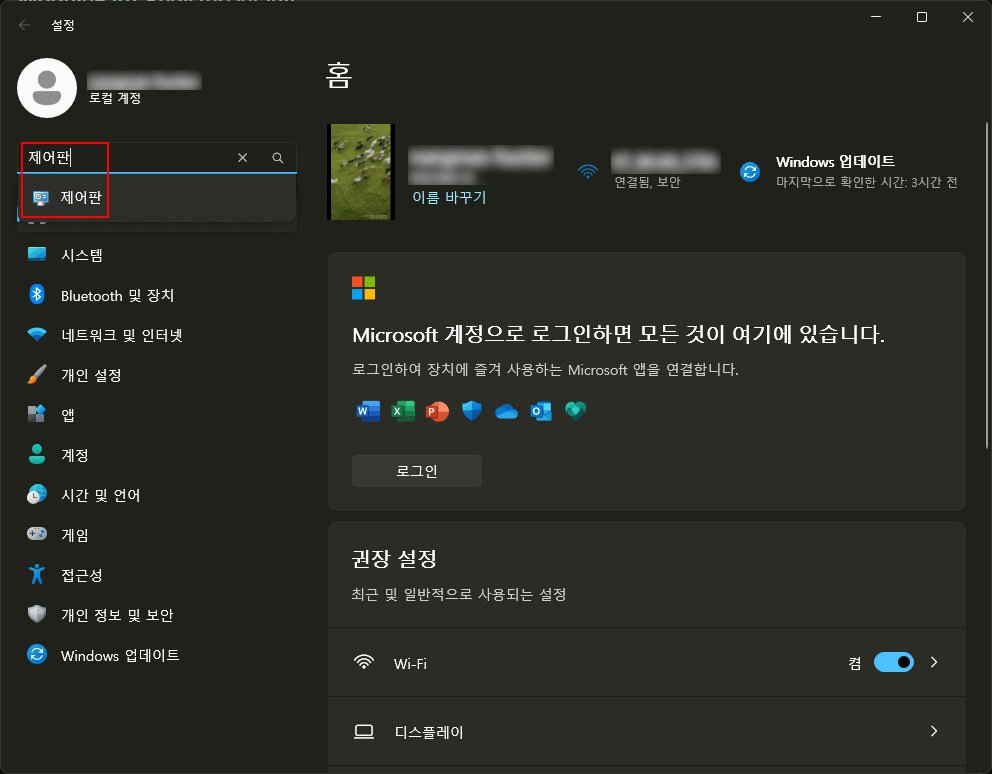Click the OneDrive cloud icon
Screen dimensions: 992x774
[506, 412]
